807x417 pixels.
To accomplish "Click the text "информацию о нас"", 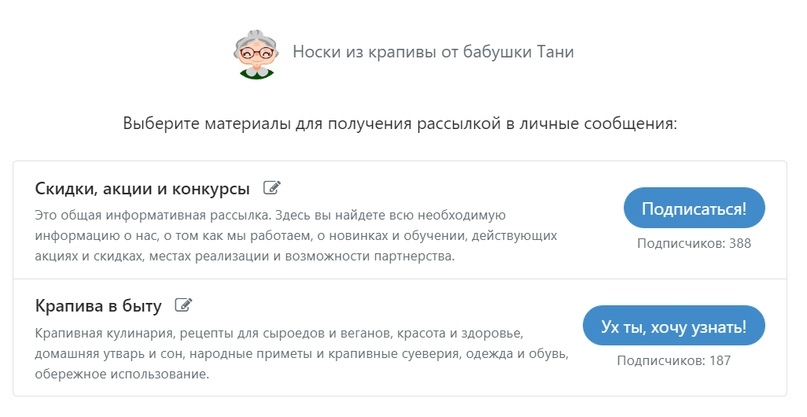I will 89,237.
